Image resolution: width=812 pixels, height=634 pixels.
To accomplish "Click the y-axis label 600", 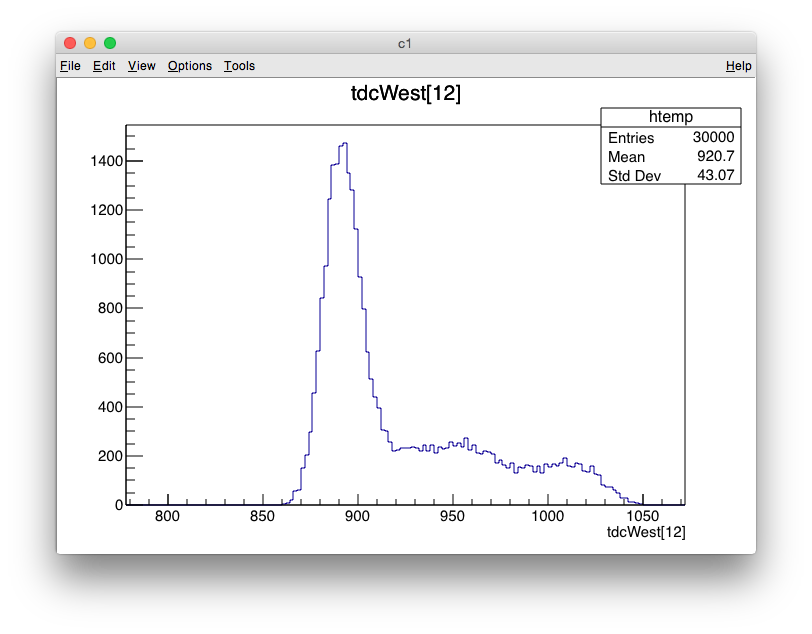I will tap(110, 357).
